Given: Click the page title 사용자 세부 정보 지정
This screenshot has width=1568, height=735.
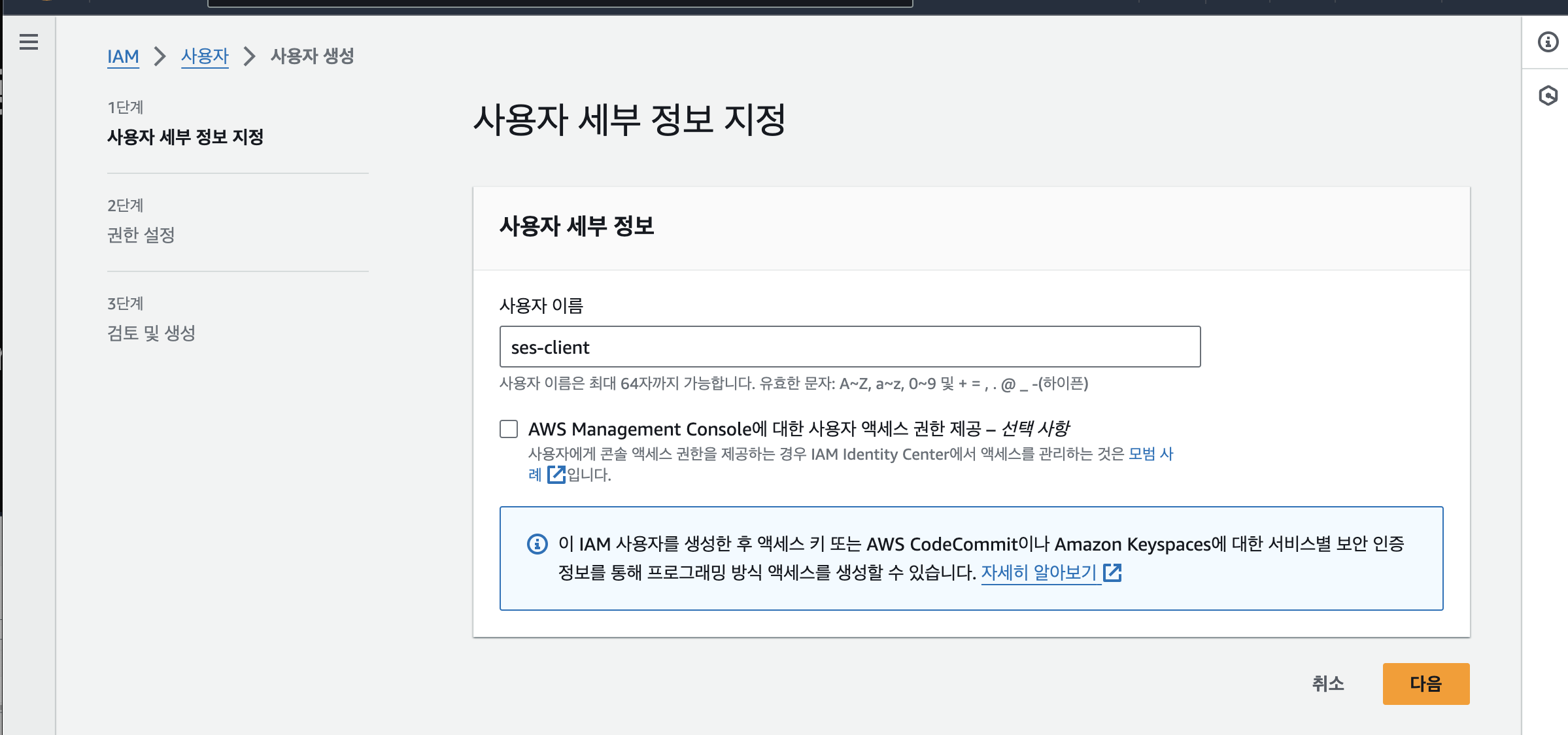Looking at the screenshot, I should (629, 120).
